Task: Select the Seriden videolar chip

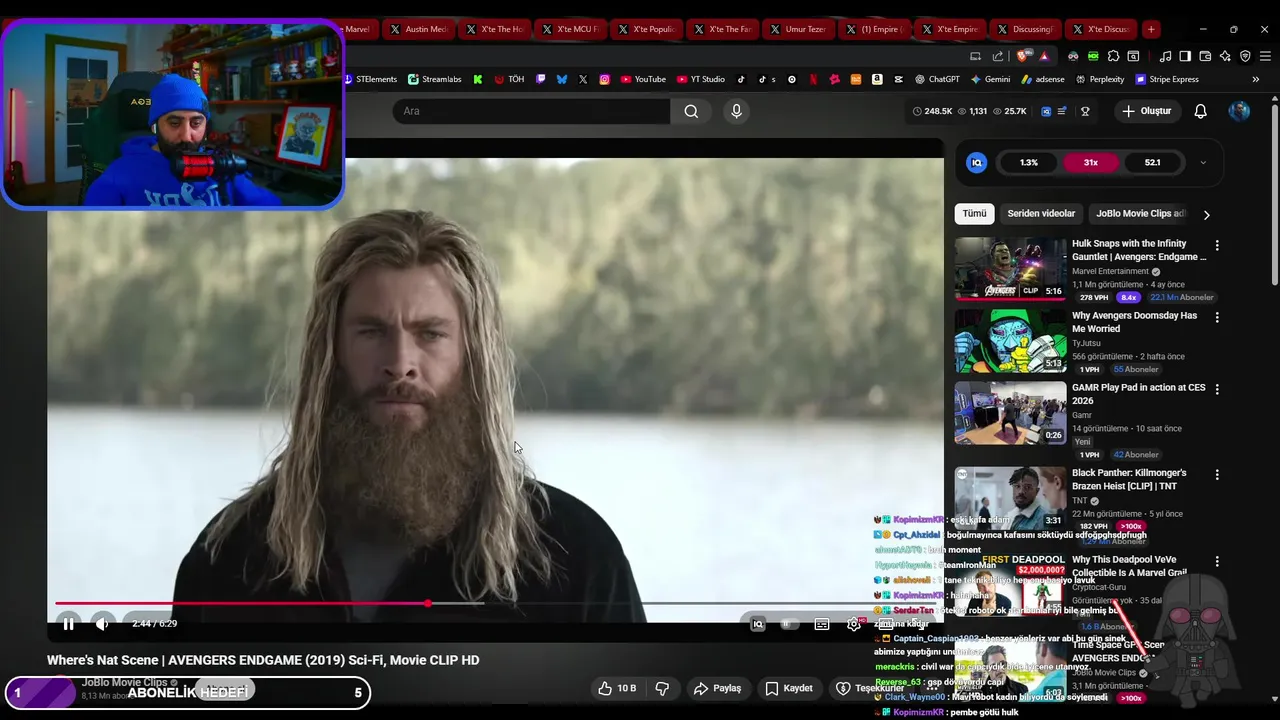Action: (1041, 213)
